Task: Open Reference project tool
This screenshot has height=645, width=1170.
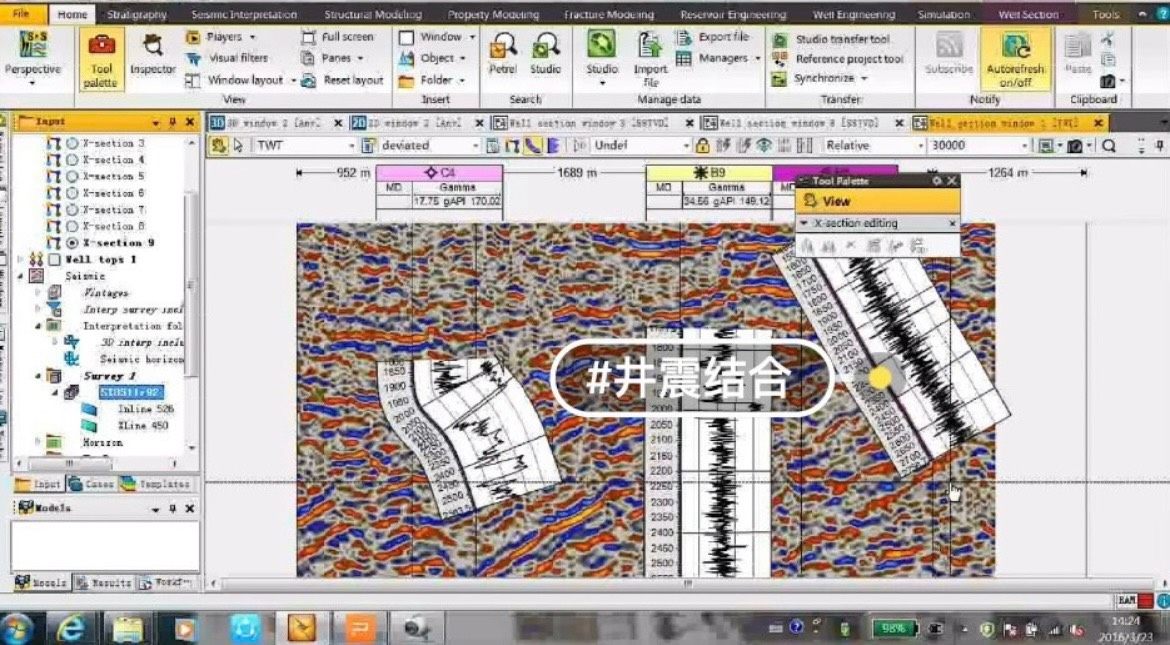Action: click(837, 59)
